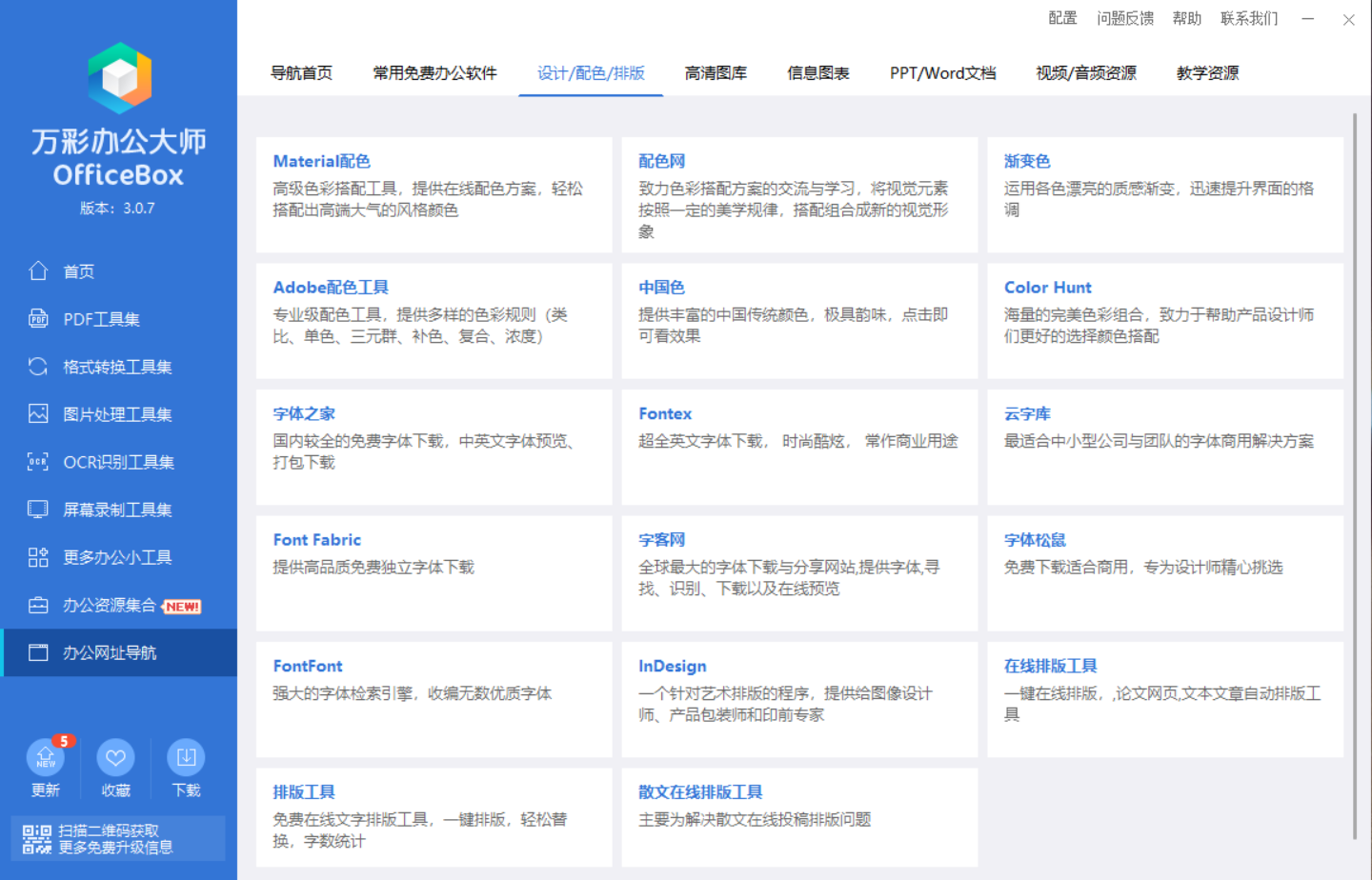Click the home icon beside 首页
Viewport: 1372px width, 880px height.
tap(38, 271)
